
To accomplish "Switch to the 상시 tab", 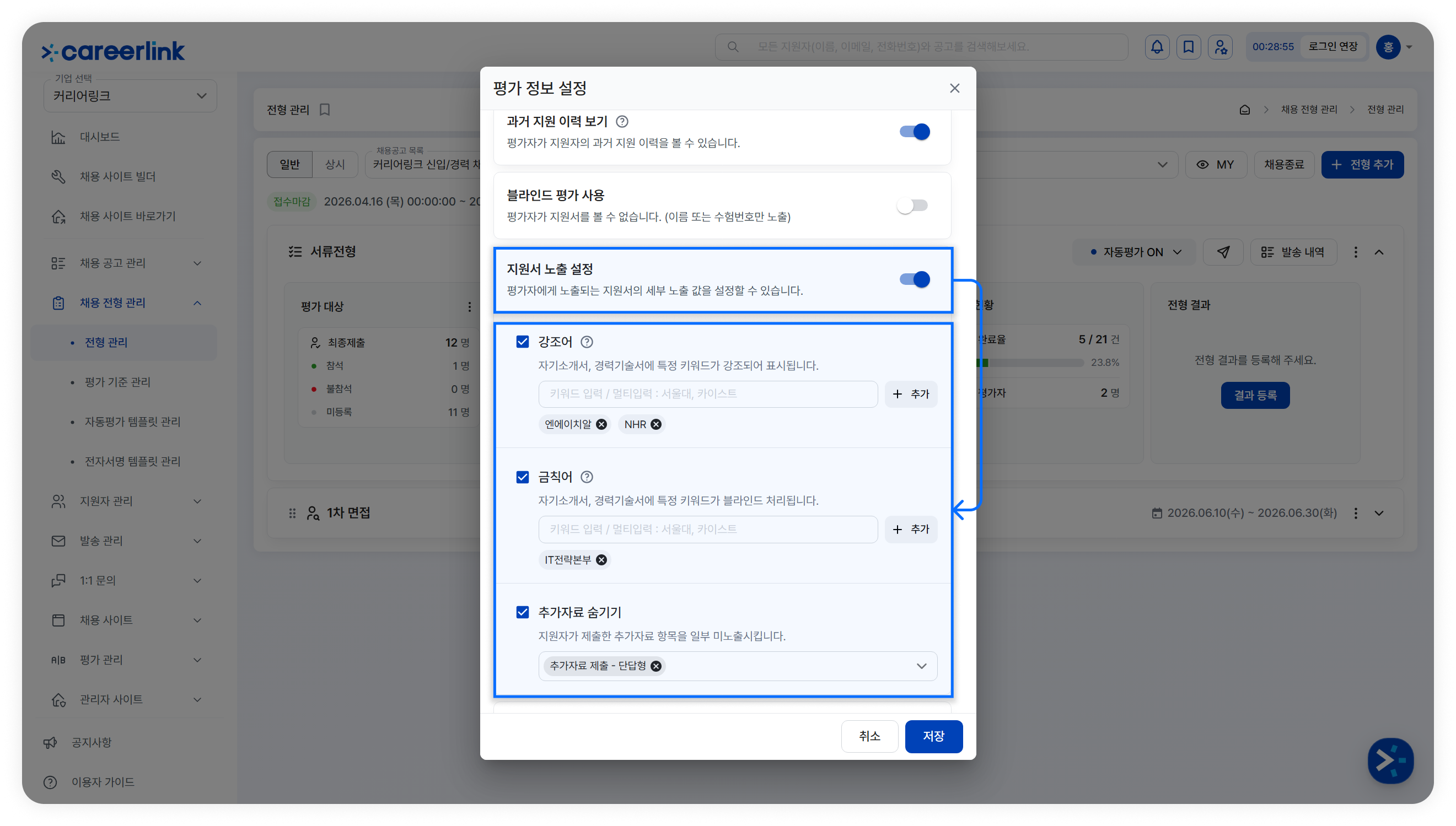I will click(x=335, y=165).
